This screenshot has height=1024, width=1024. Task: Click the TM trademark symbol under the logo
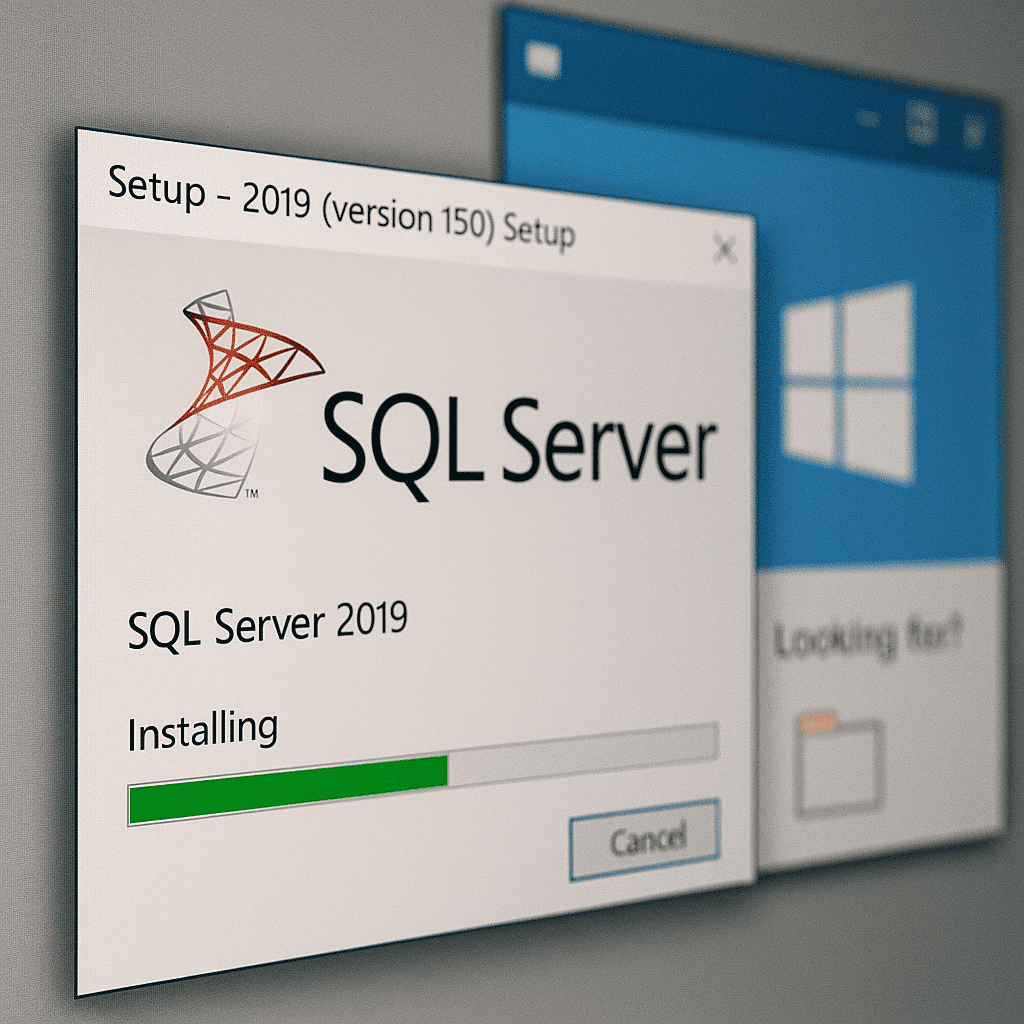tap(252, 493)
